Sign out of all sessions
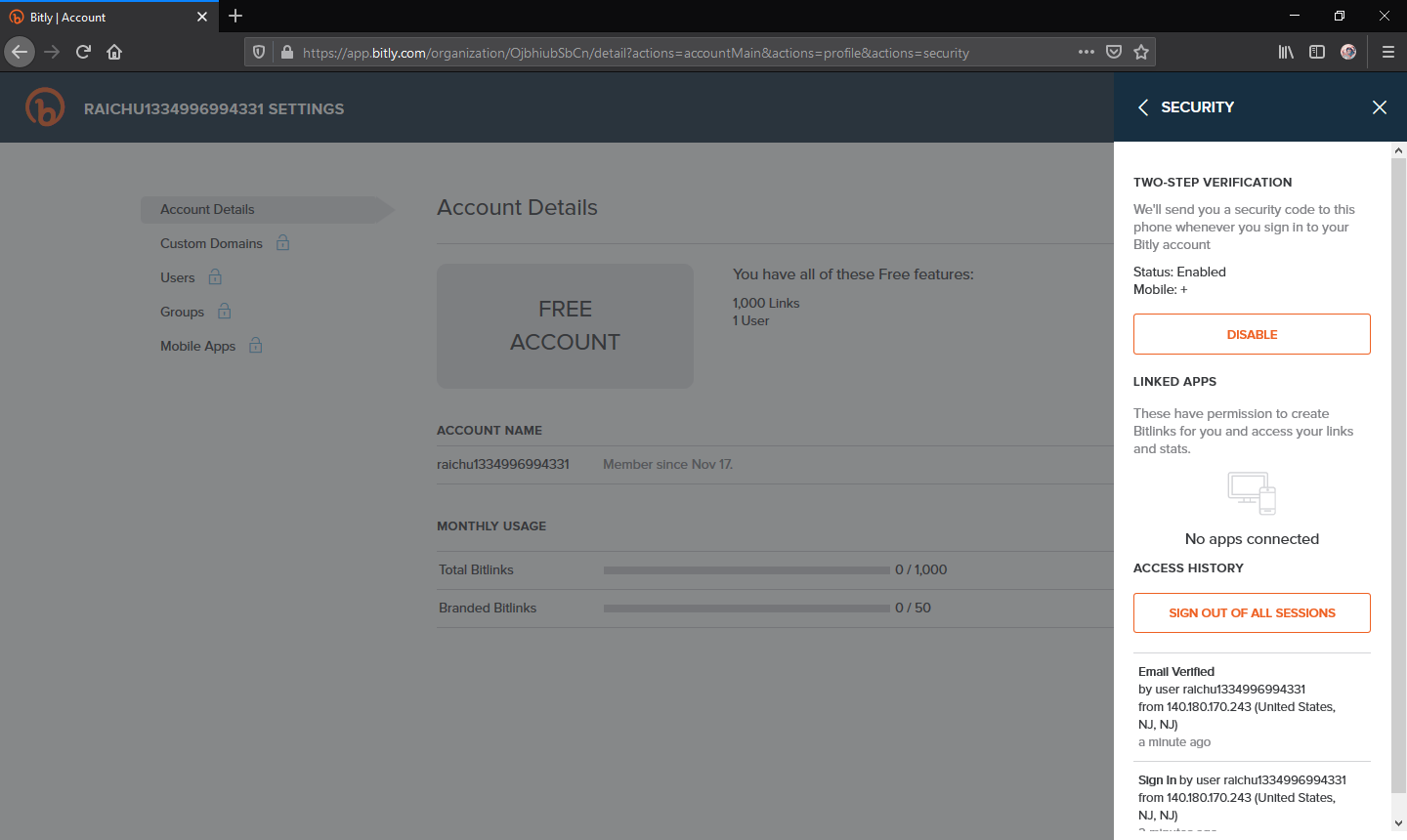1407x840 pixels. [1252, 612]
